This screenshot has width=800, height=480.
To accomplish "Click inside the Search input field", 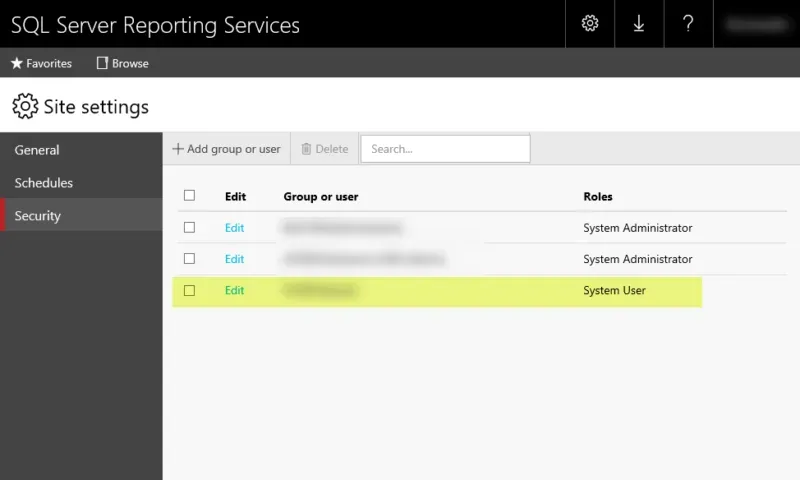I will click(x=445, y=149).
